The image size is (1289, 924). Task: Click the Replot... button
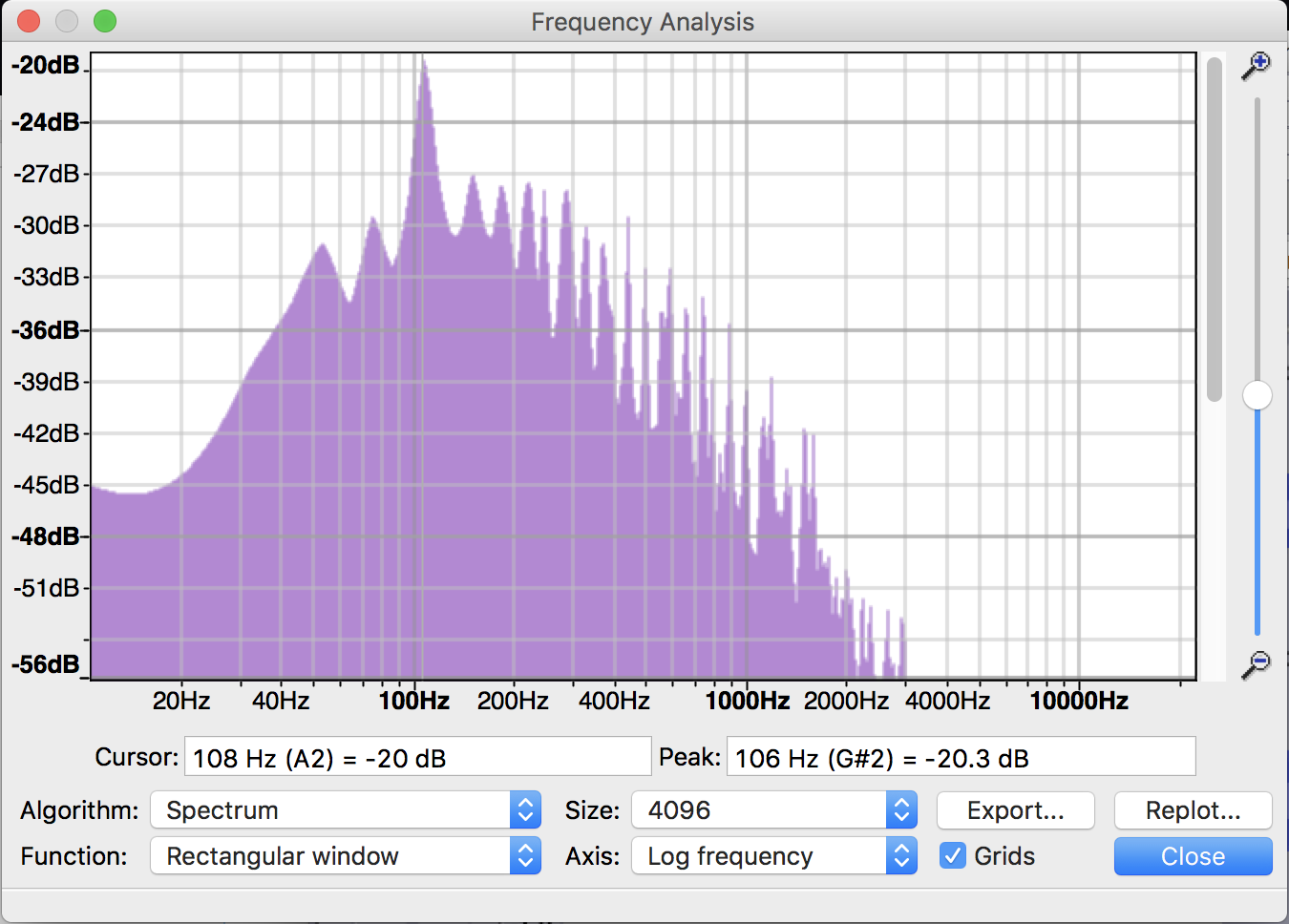pyautogui.click(x=1194, y=810)
